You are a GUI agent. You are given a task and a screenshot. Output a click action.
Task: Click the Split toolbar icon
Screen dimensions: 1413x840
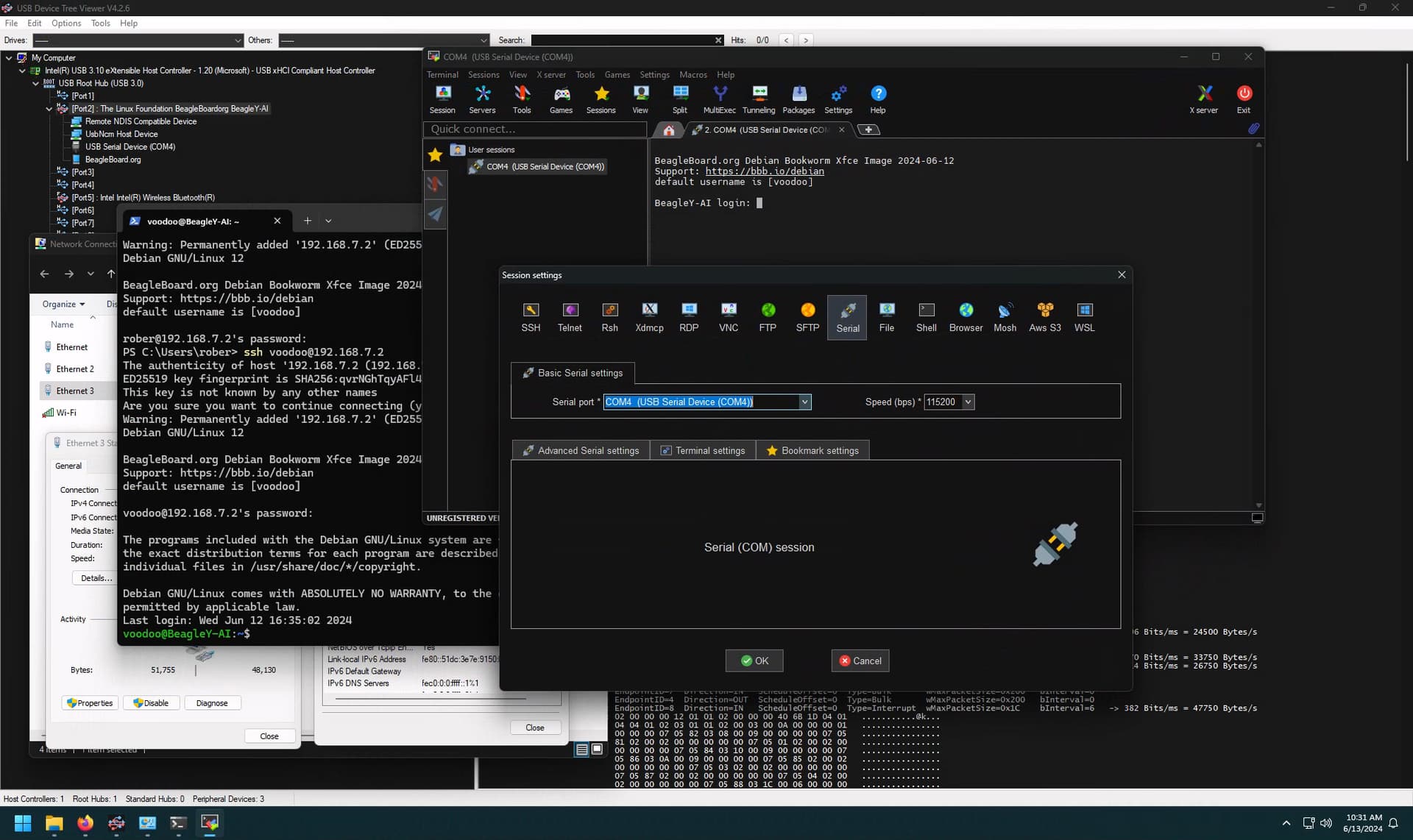click(680, 99)
